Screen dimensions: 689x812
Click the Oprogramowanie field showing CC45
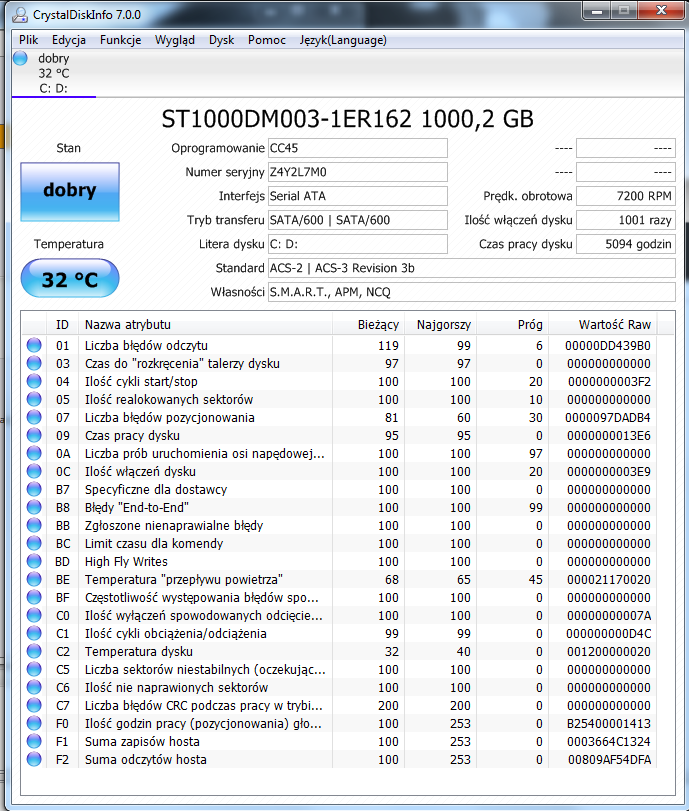pos(358,148)
